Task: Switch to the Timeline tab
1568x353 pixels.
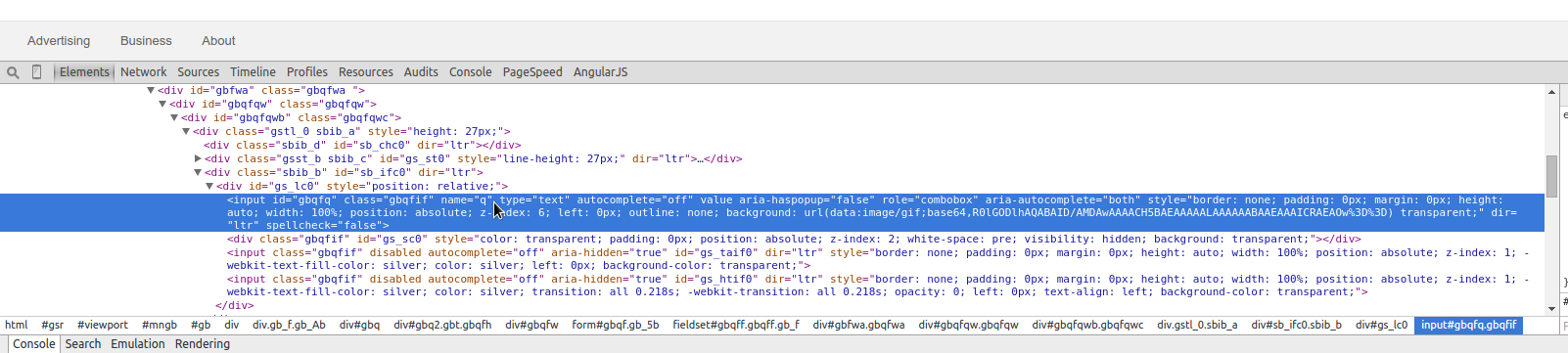Action: click(x=253, y=72)
